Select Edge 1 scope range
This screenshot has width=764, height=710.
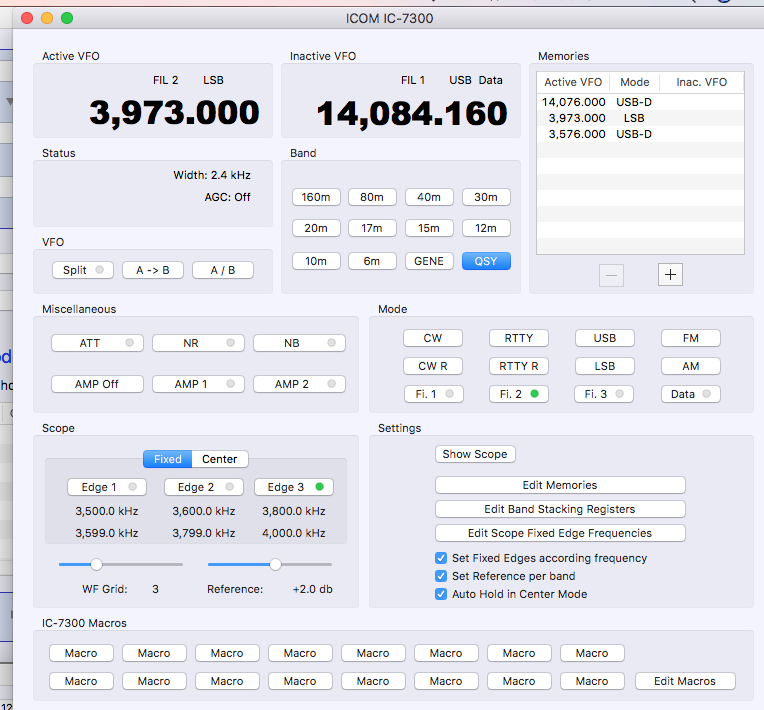click(x=106, y=487)
